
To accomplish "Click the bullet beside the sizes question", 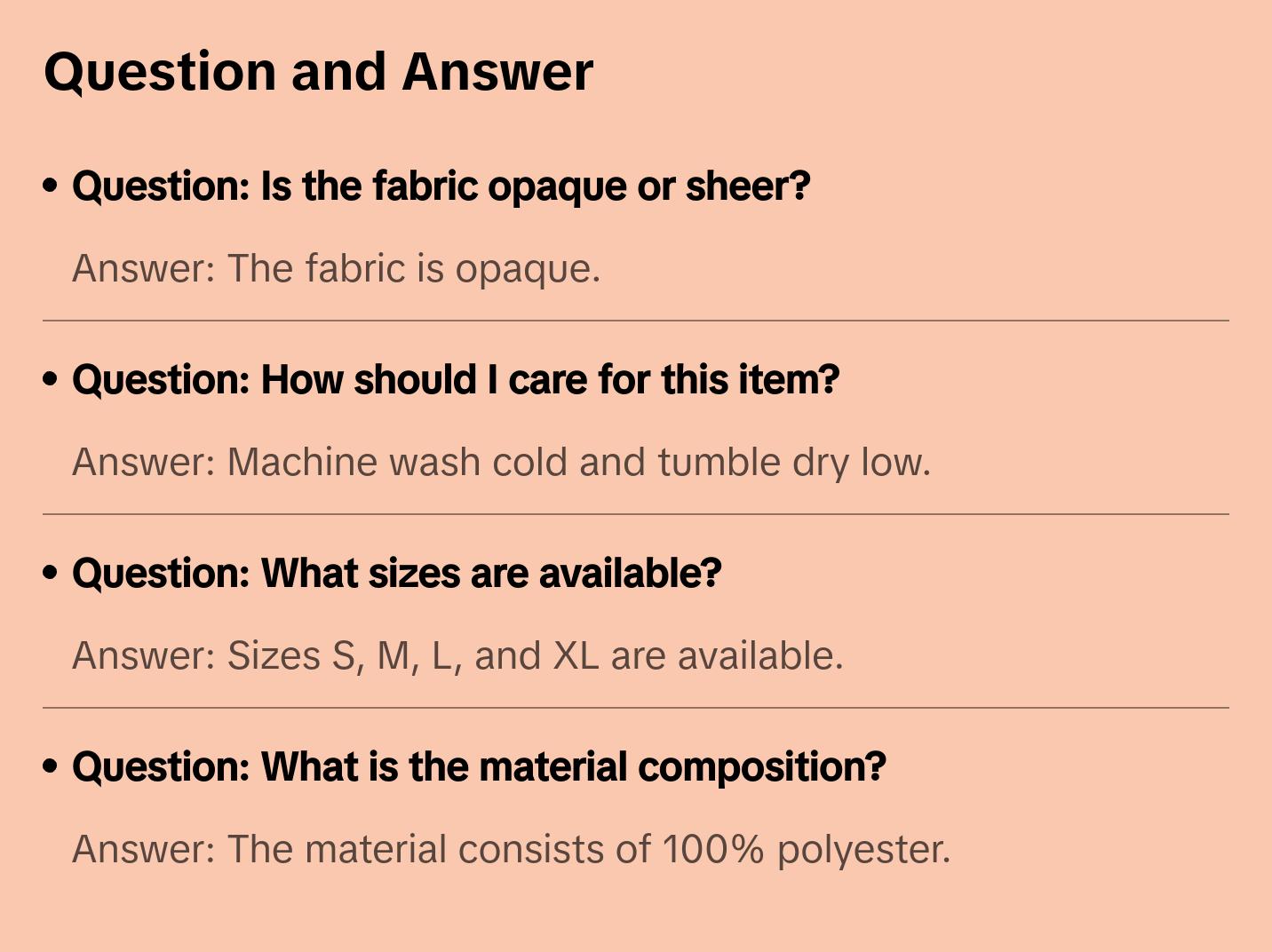I will point(51,574).
